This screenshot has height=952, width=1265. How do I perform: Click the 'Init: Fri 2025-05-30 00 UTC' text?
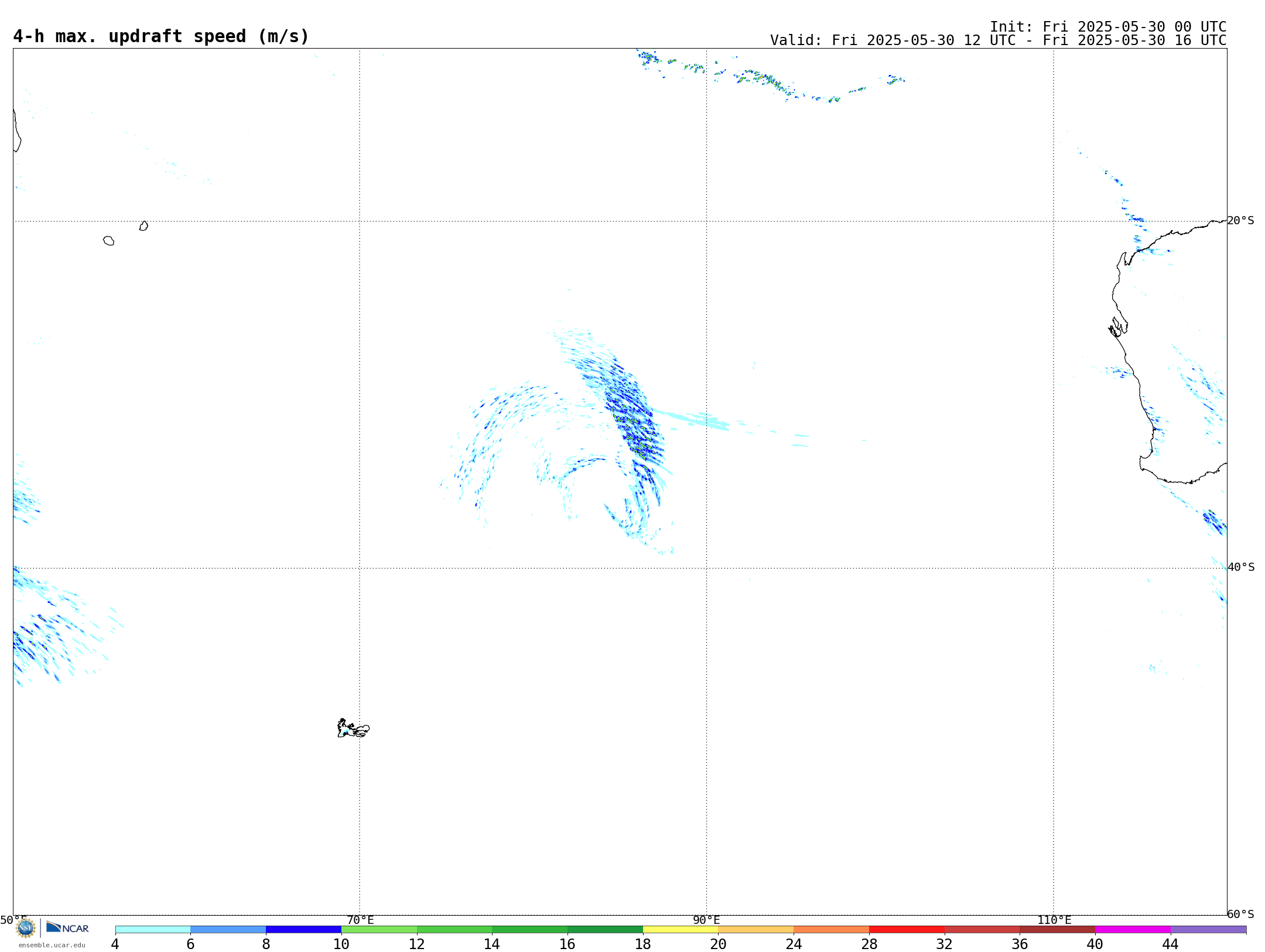tap(1108, 27)
